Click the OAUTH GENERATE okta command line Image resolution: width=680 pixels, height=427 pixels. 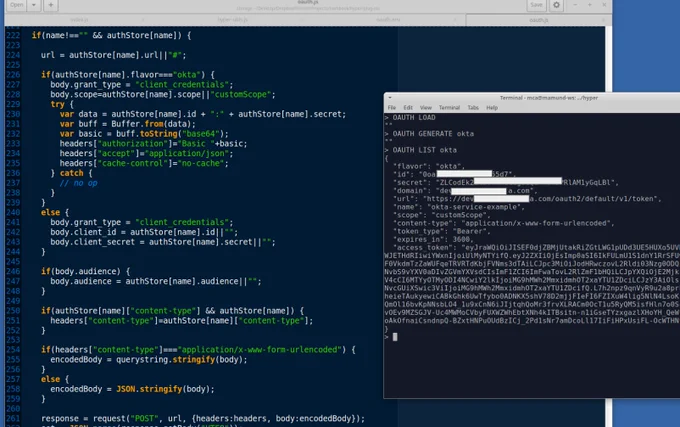click(433, 134)
